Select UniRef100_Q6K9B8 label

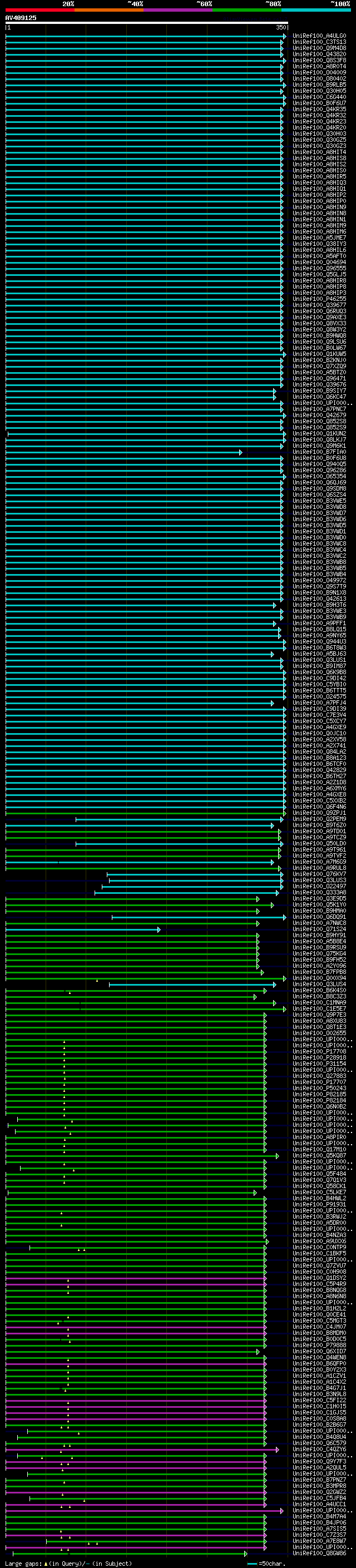(x=319, y=672)
